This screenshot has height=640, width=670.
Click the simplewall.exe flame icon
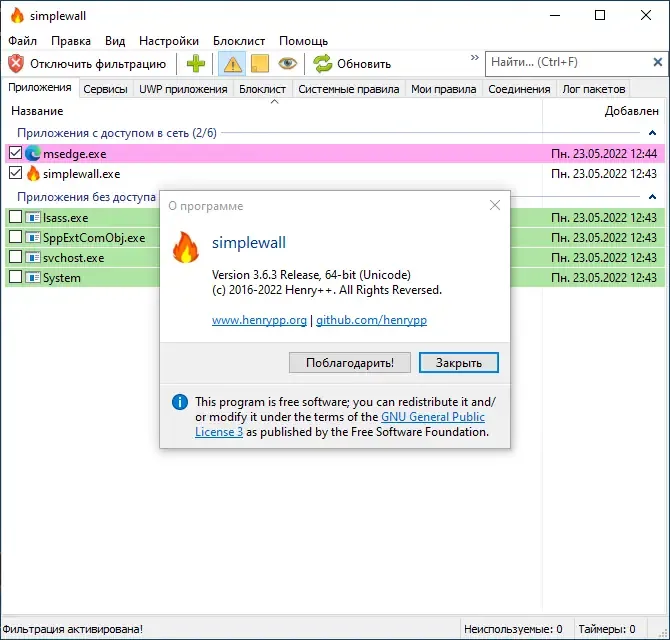click(x=33, y=173)
